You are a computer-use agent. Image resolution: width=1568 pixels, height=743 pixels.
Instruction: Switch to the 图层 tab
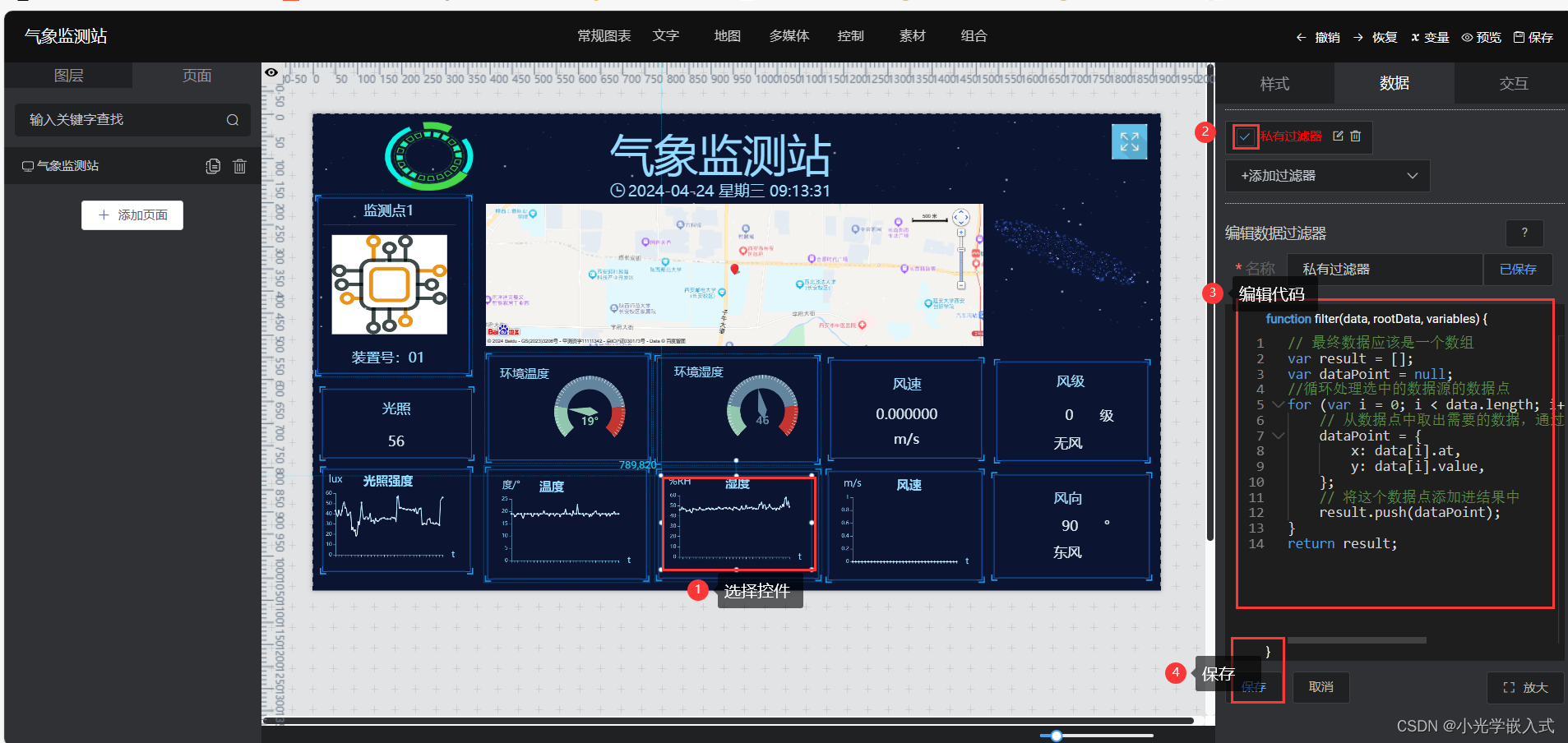(68, 76)
